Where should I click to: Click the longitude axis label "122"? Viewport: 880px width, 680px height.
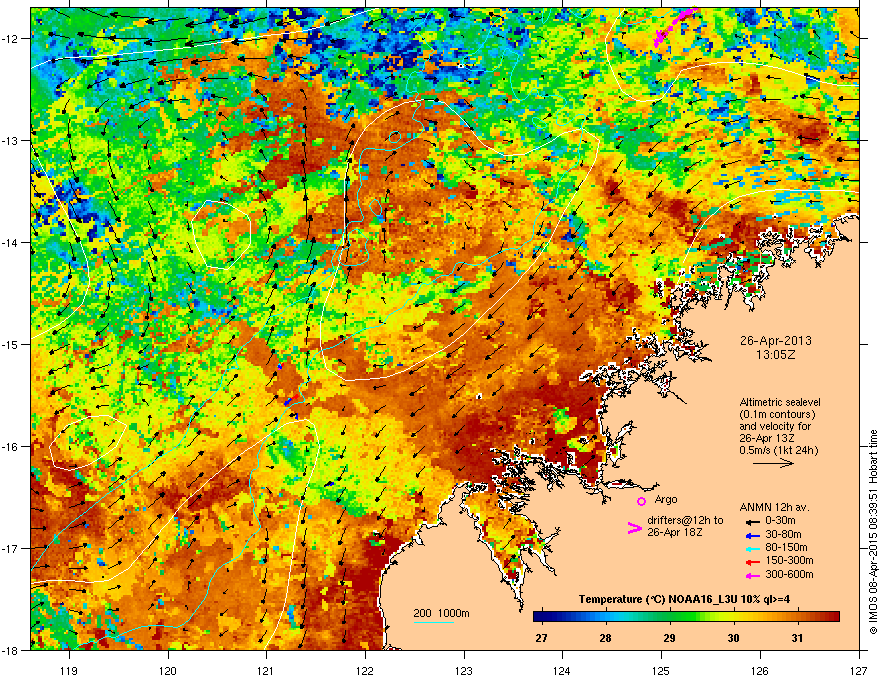pyautogui.click(x=365, y=670)
